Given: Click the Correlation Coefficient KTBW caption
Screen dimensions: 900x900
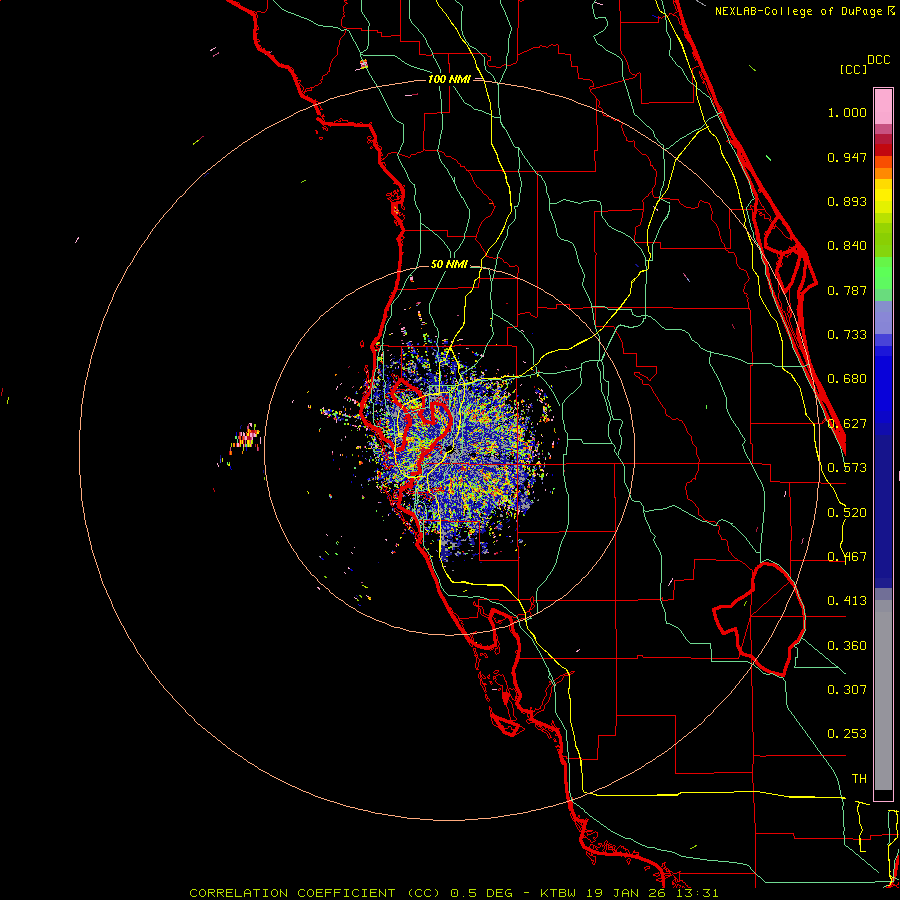Looking at the screenshot, I should [x=453, y=893].
